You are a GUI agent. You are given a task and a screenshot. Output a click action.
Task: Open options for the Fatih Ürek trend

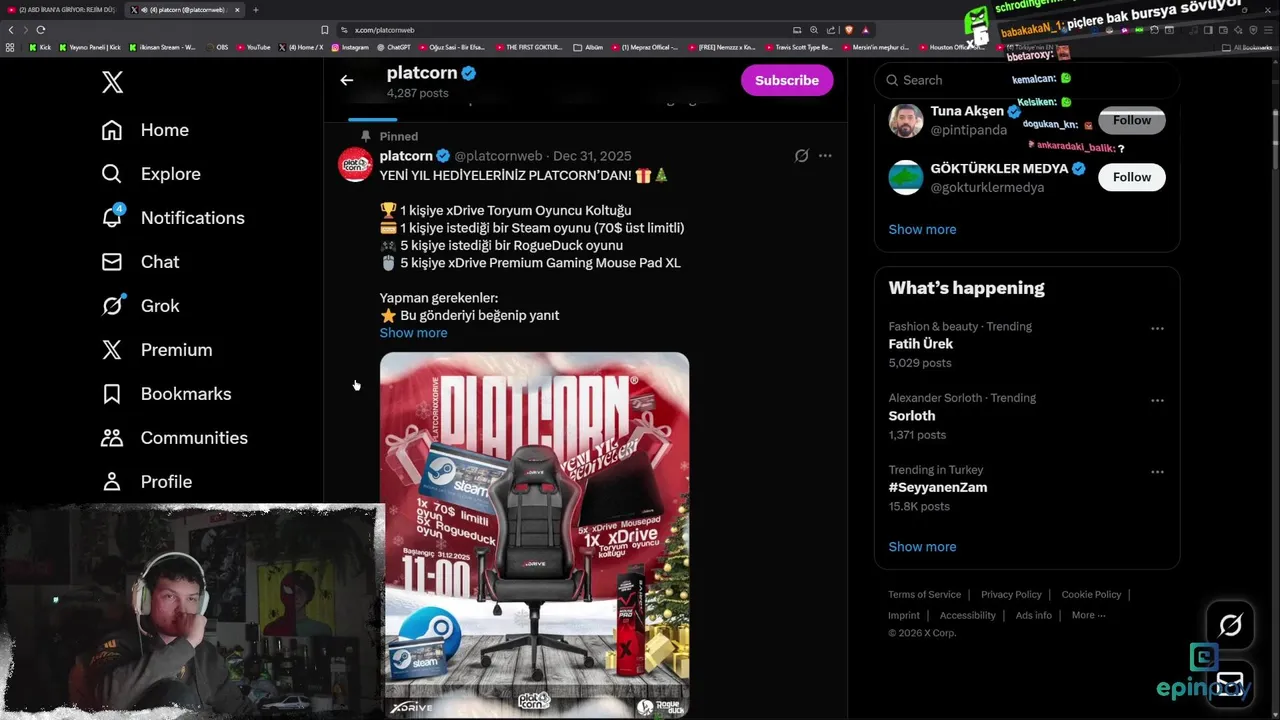coord(1157,328)
